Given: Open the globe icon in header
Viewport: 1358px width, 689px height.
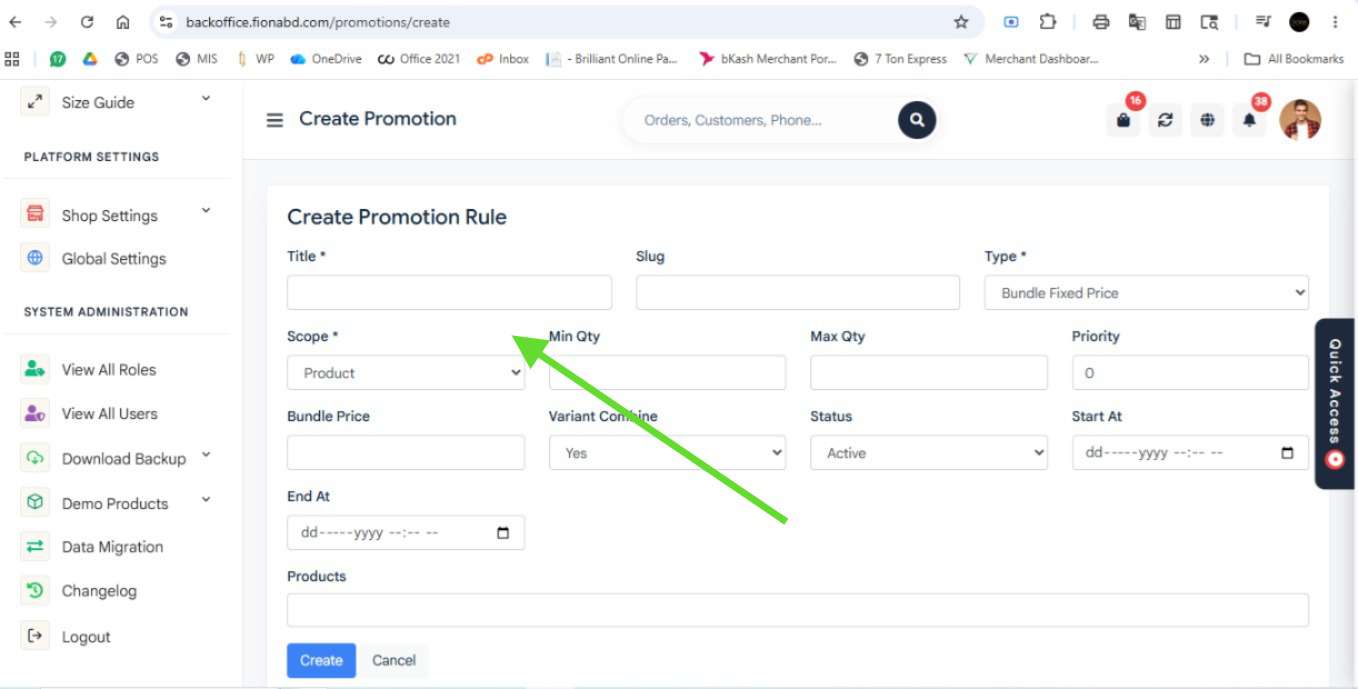Looking at the screenshot, I should [1207, 120].
